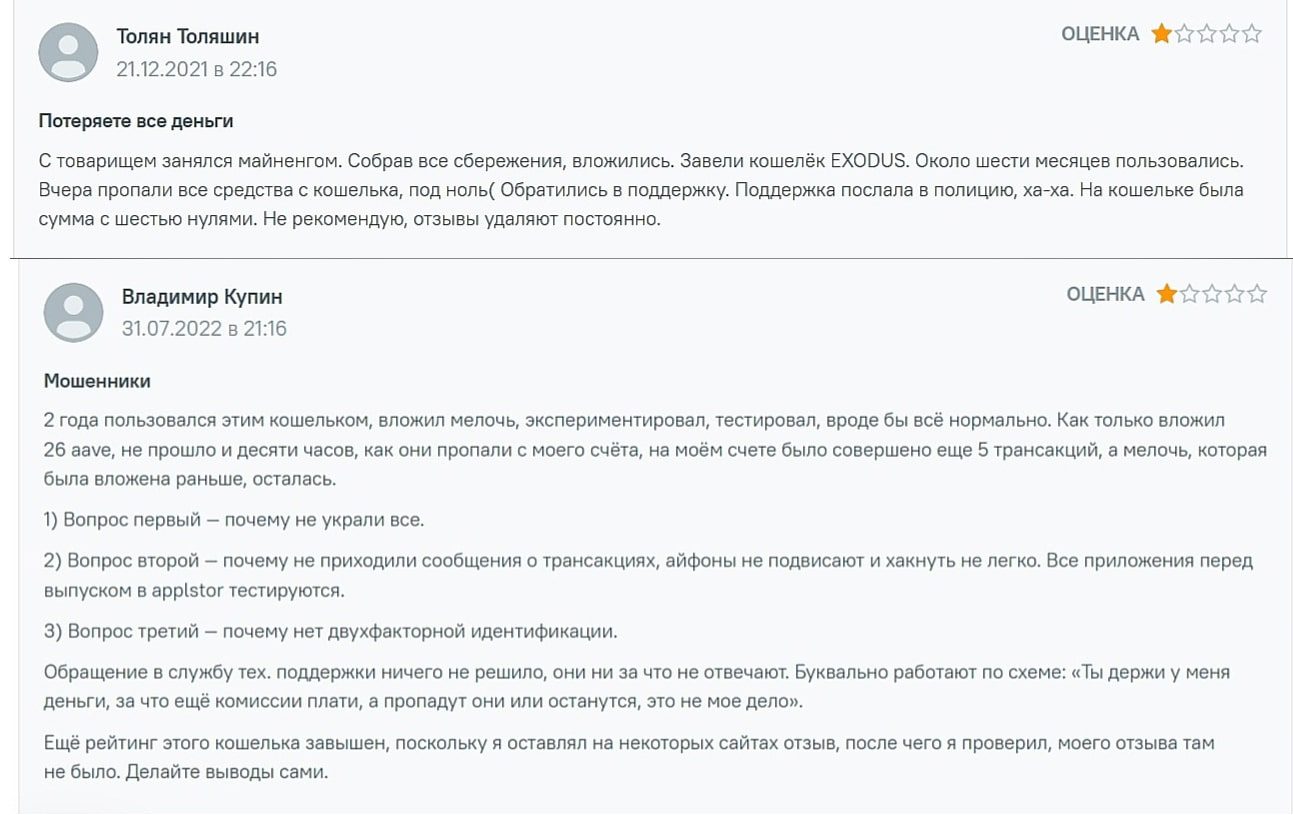This screenshot has width=1293, height=815.
Task: Click the review title "Мошенники"
Action: click(x=97, y=381)
